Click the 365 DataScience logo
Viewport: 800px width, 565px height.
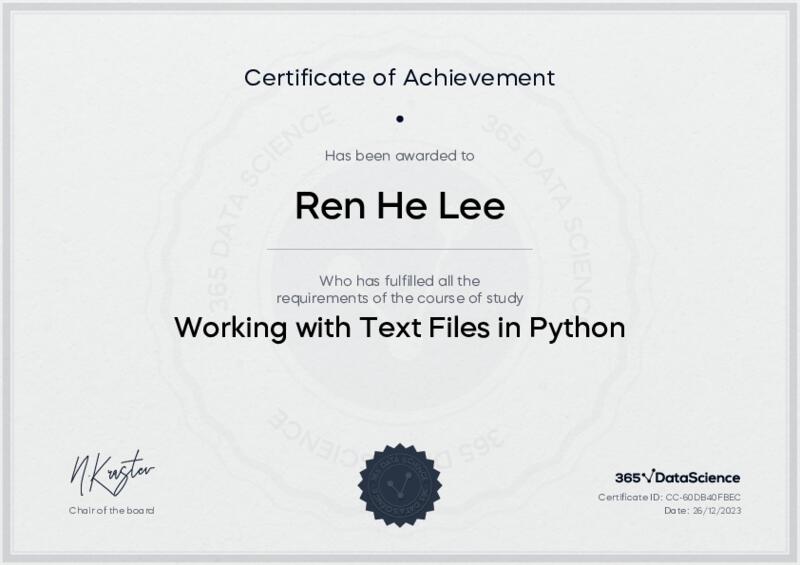pos(677,478)
